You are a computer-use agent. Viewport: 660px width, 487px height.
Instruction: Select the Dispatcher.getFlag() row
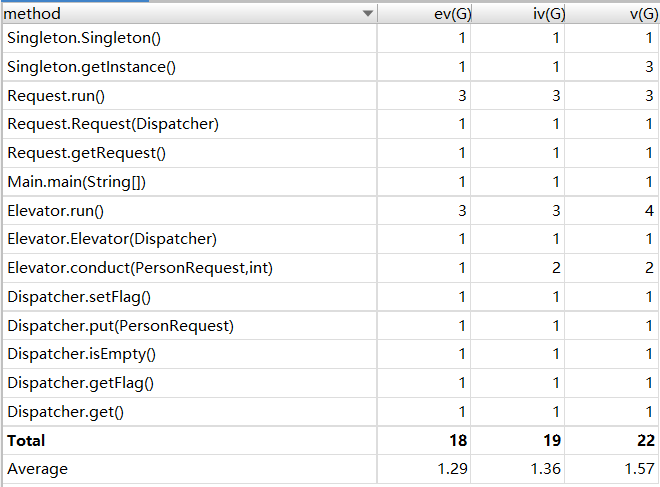[x=330, y=383]
